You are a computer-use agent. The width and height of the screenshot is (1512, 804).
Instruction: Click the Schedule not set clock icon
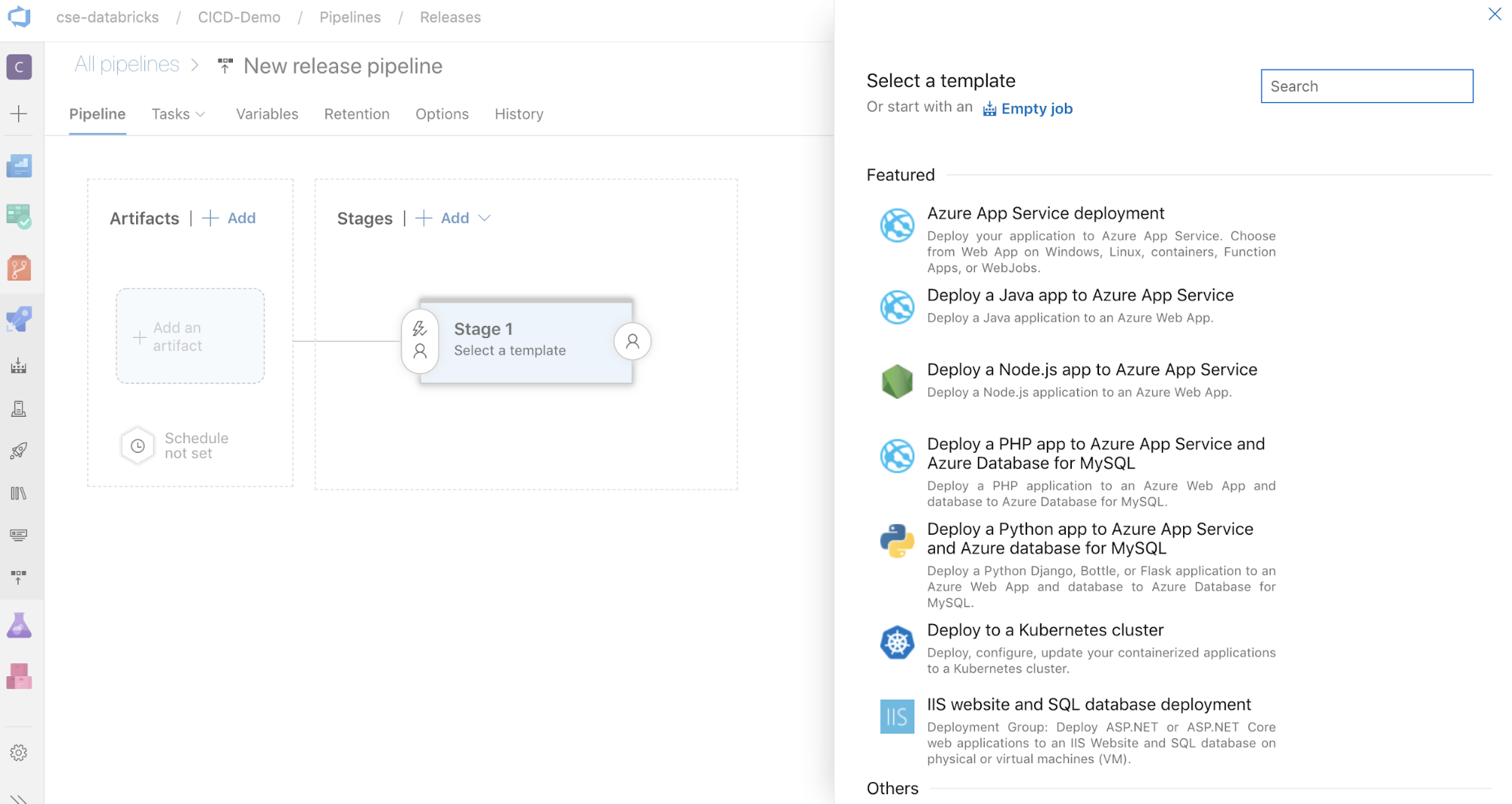137,445
